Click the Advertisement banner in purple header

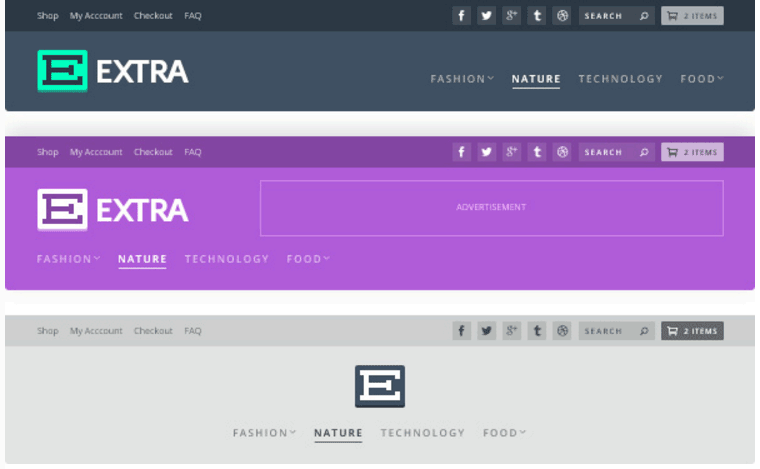[491, 208]
